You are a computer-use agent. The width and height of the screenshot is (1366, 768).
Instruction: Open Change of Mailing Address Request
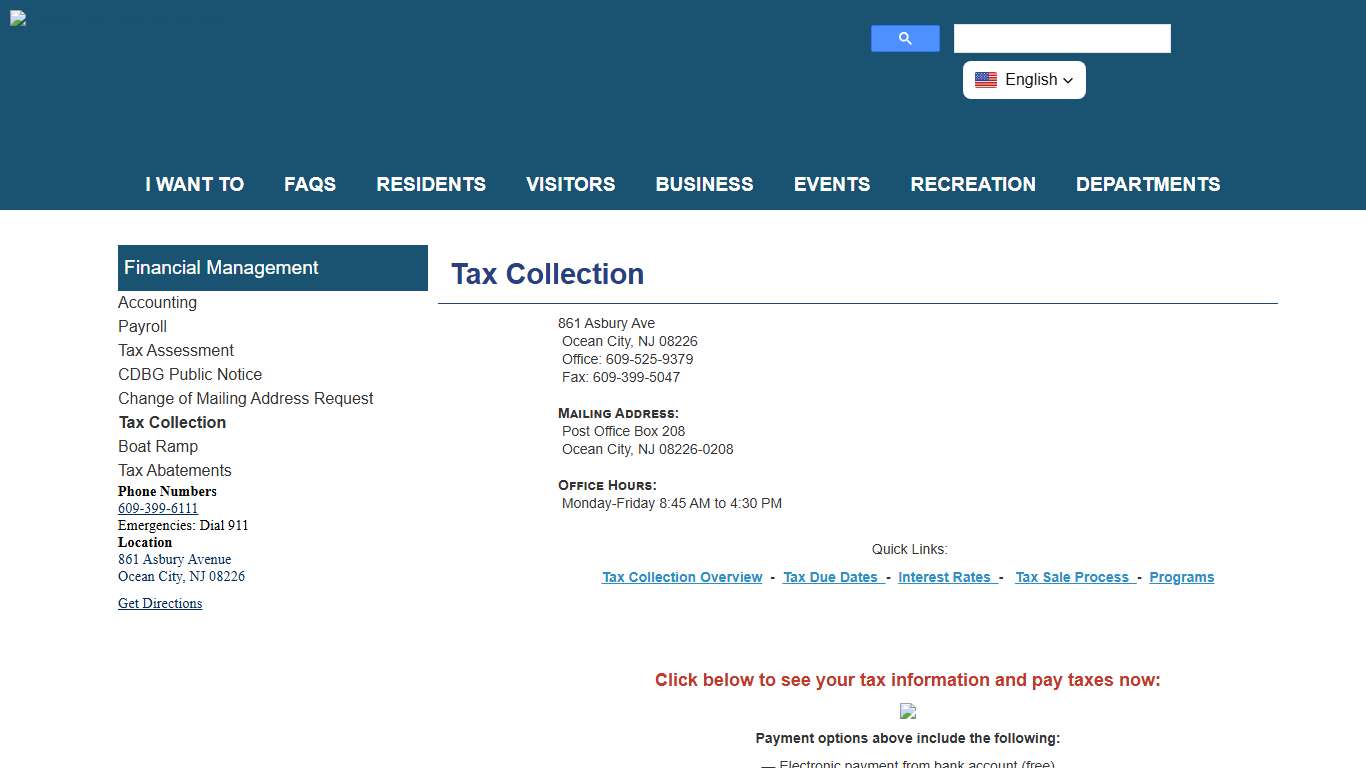tap(246, 398)
